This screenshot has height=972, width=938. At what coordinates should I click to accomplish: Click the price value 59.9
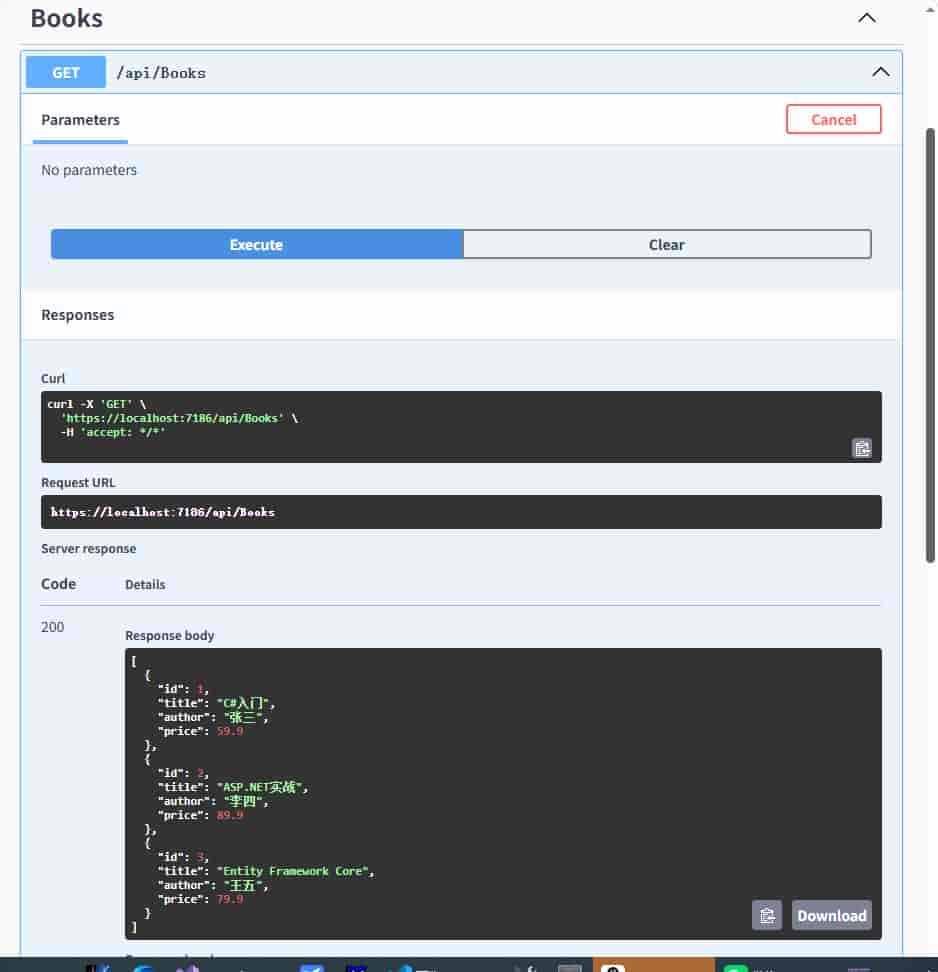click(229, 731)
